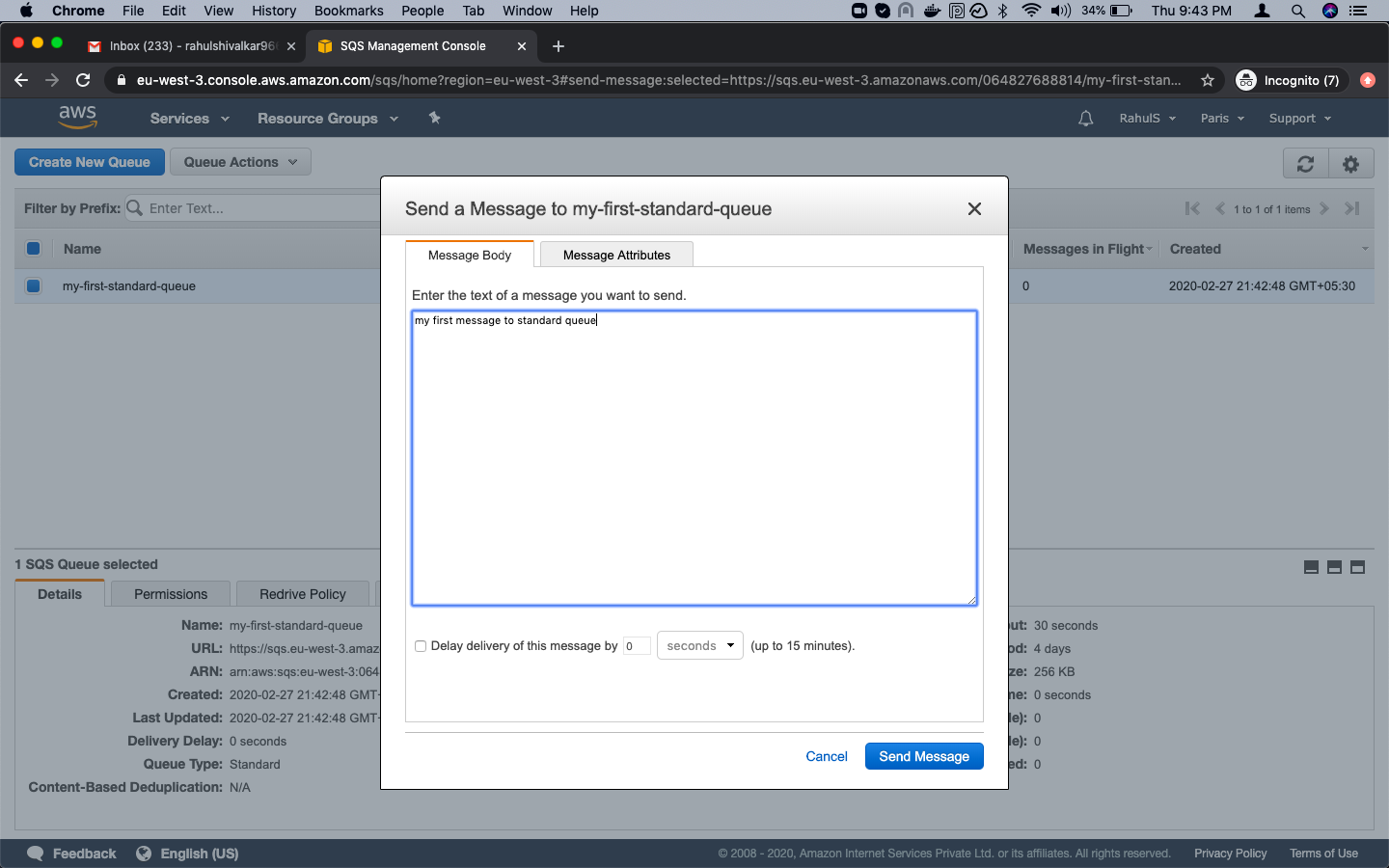Open the Terms of Use link
This screenshot has width=1389, height=868.
(x=1323, y=854)
